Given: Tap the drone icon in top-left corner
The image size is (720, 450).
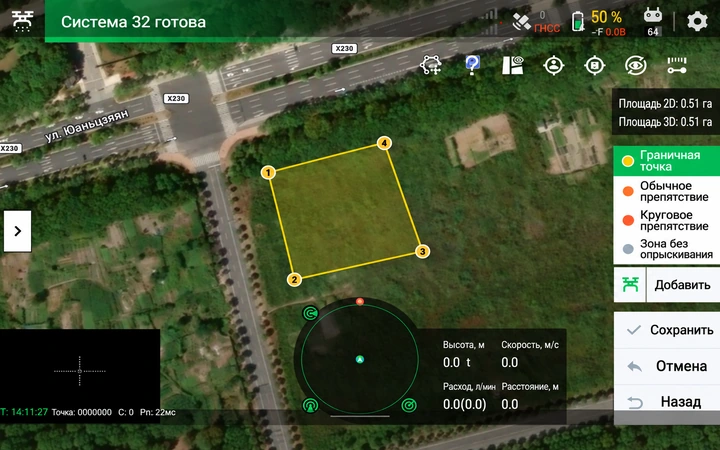Looking at the screenshot, I should click(22, 21).
